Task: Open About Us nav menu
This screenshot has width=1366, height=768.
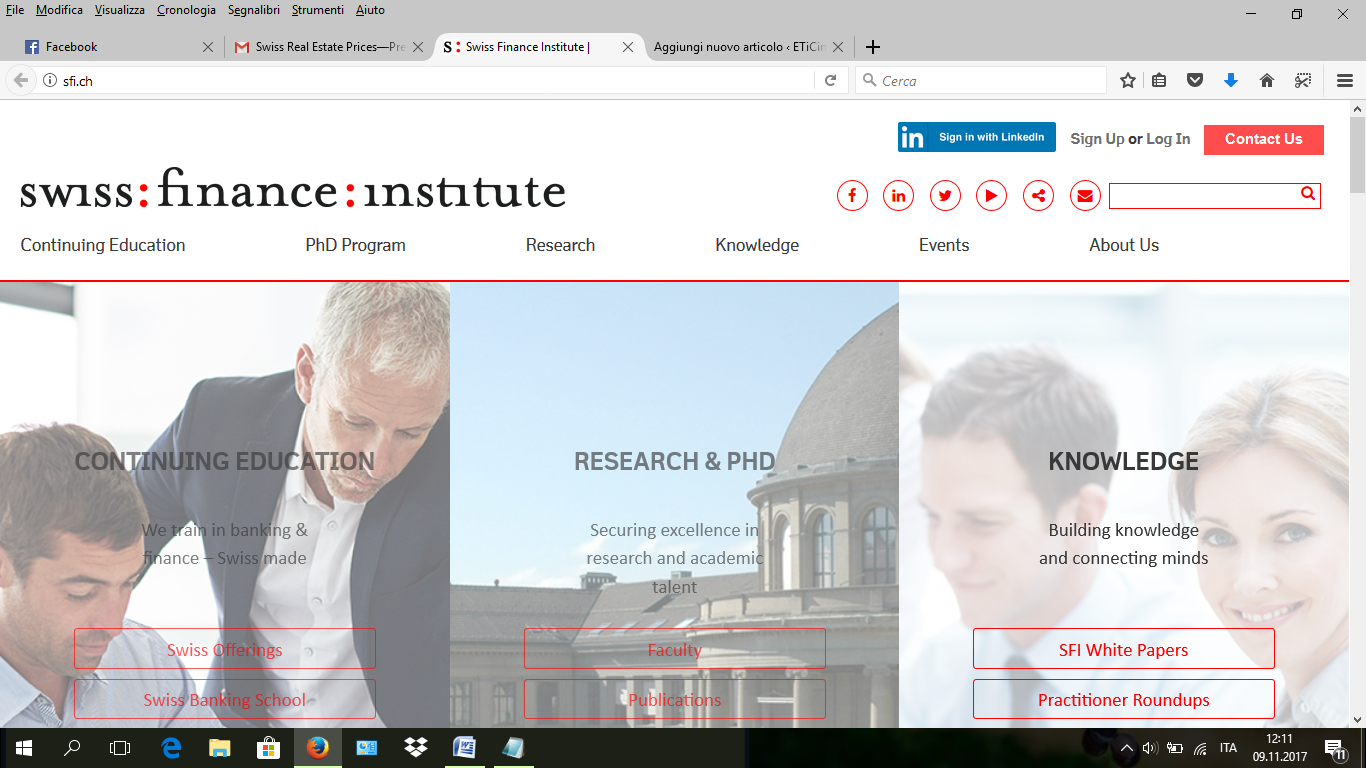Action: click(x=1124, y=245)
